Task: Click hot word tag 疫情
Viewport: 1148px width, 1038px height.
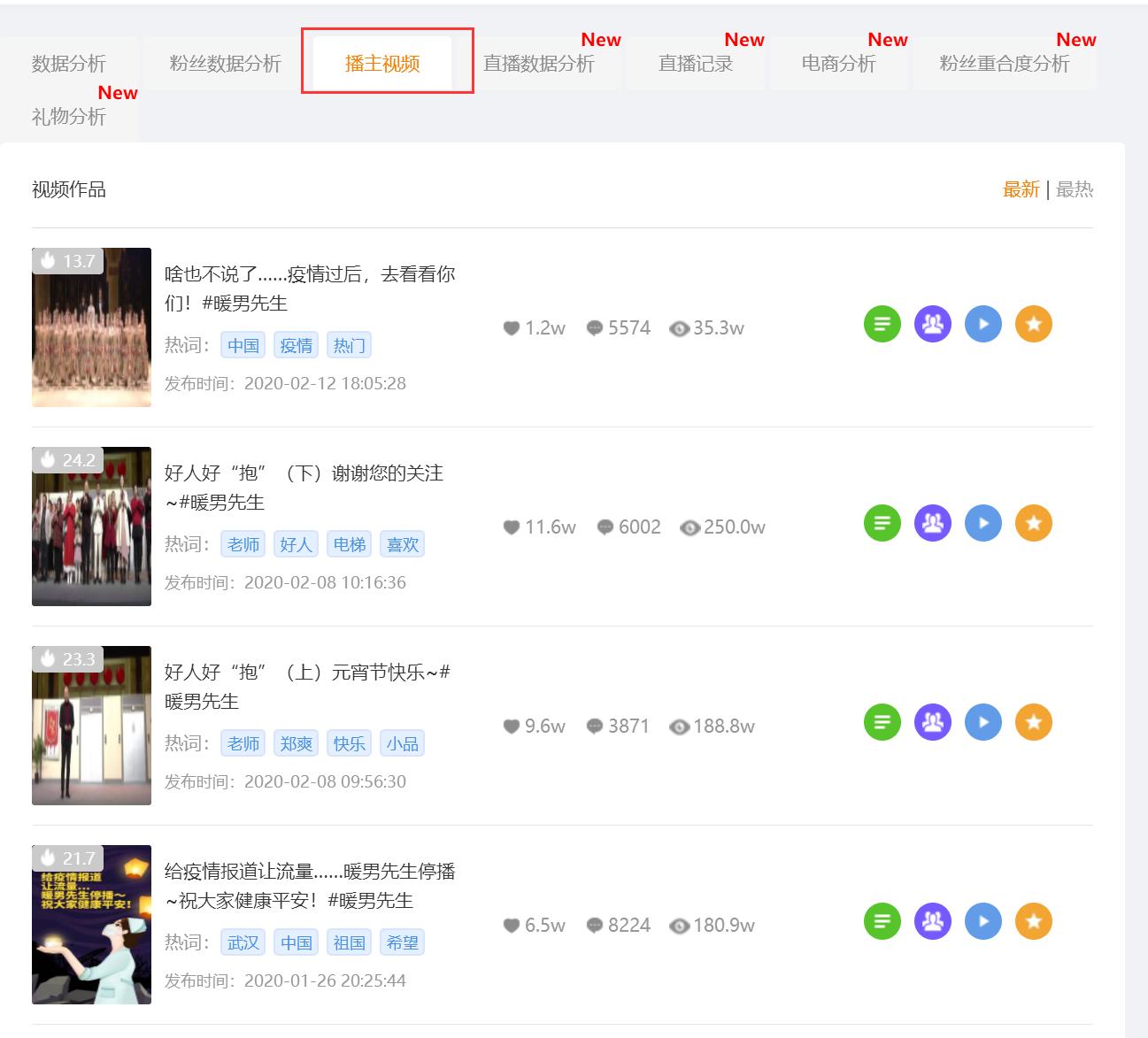Action: (x=297, y=345)
